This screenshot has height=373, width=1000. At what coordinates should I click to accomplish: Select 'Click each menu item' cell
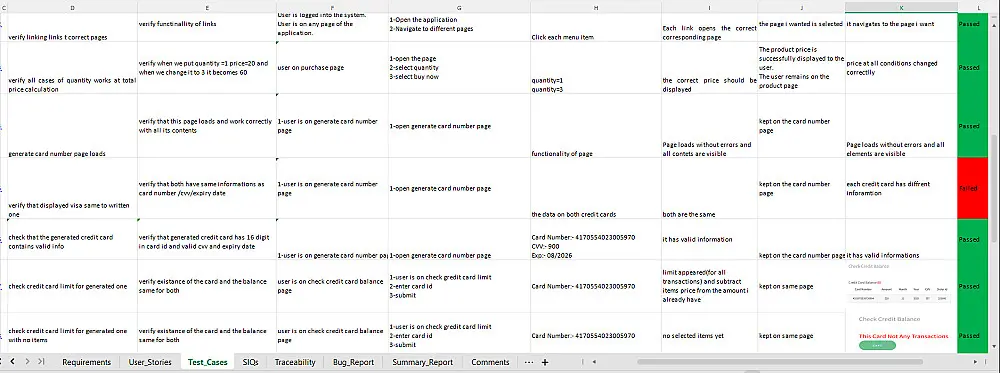(596, 27)
